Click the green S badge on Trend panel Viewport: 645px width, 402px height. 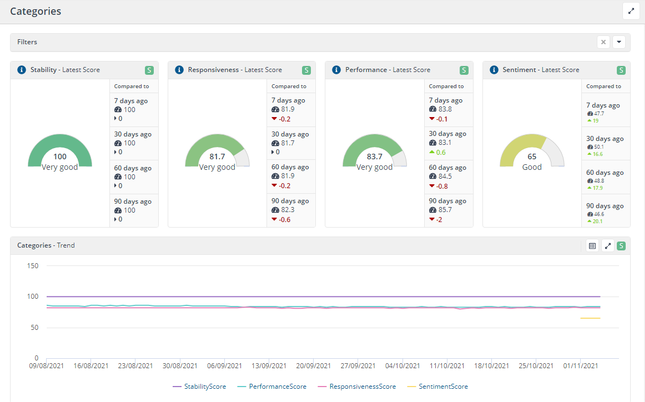pyautogui.click(x=621, y=245)
